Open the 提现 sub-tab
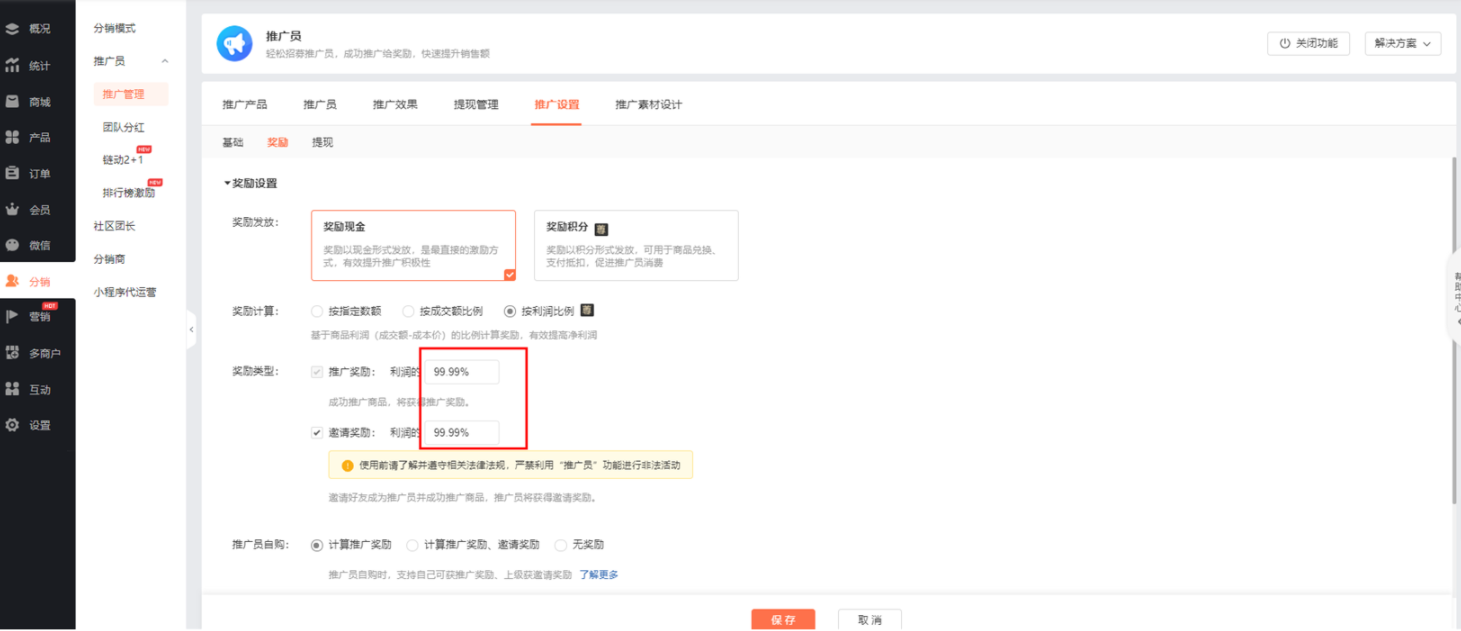The height and width of the screenshot is (631, 1461). [x=322, y=143]
